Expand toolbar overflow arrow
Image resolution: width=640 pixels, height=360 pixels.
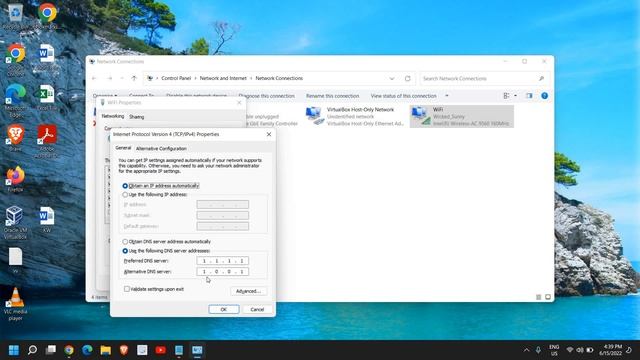point(447,96)
